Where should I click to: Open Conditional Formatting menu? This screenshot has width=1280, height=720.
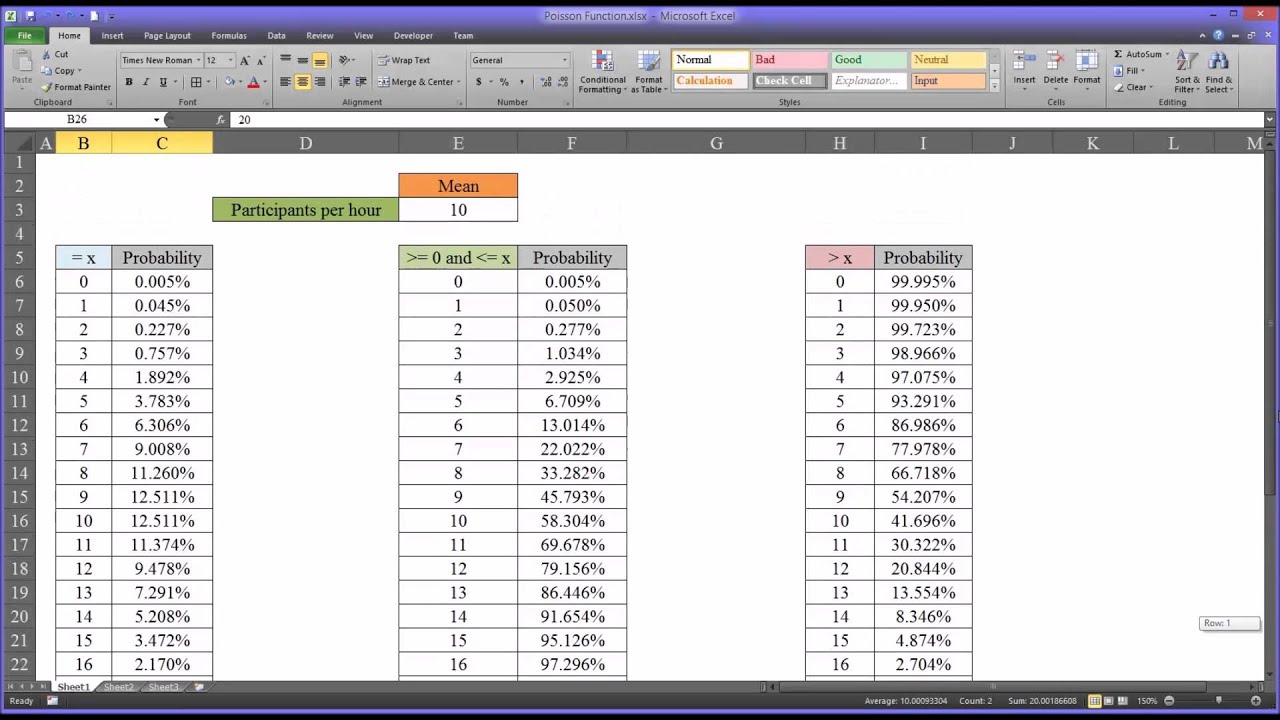[602, 72]
